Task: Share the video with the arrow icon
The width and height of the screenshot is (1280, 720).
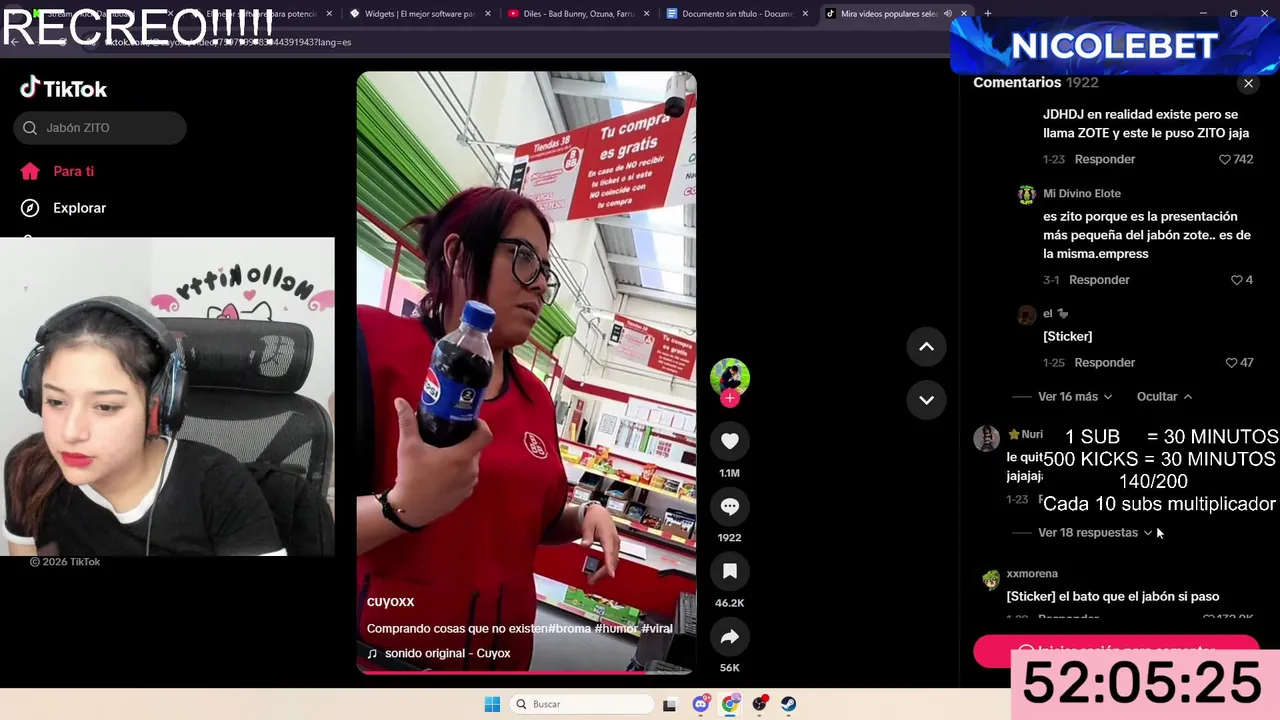Action: [x=730, y=636]
